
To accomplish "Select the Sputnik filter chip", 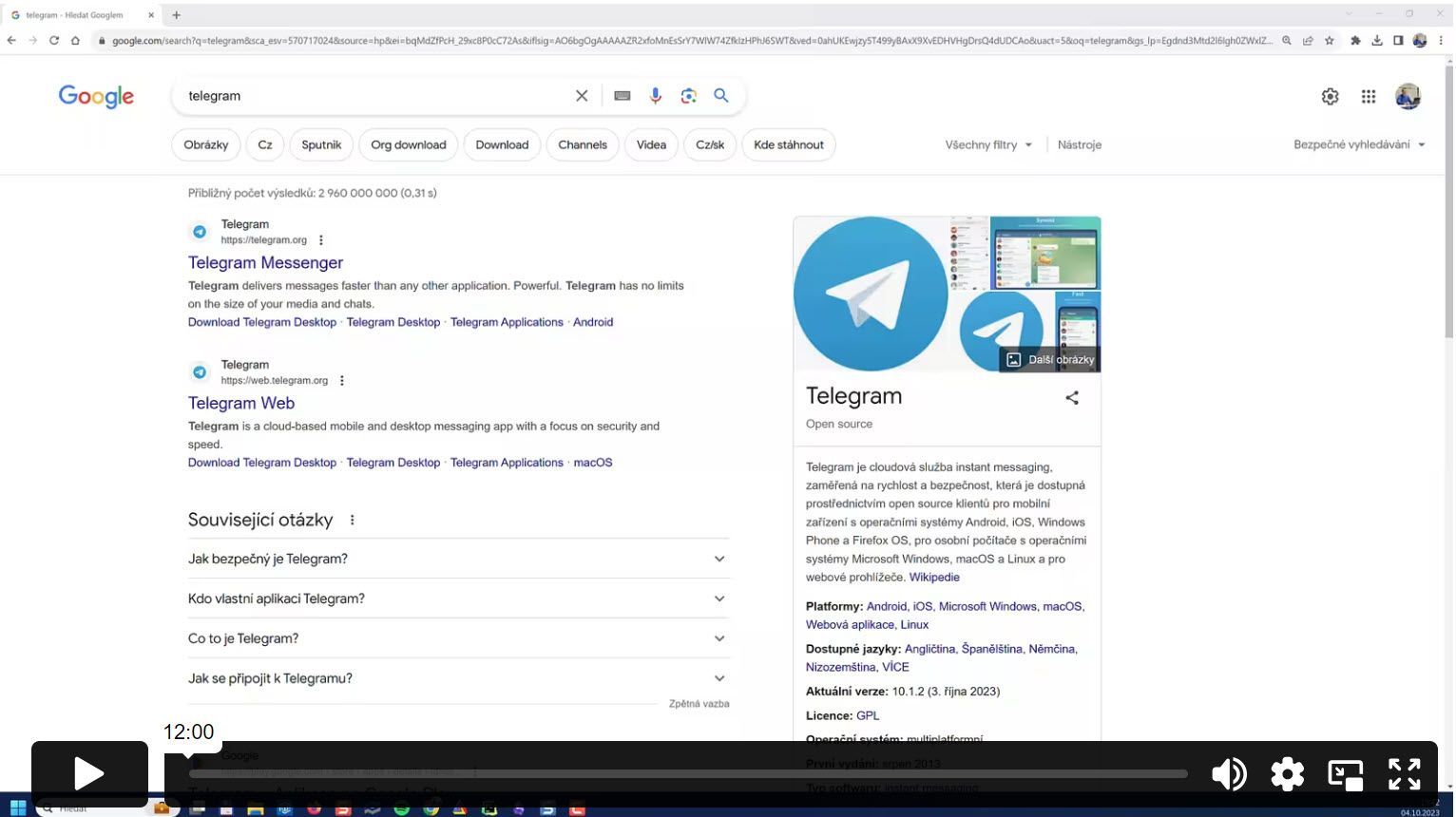I will click(321, 145).
